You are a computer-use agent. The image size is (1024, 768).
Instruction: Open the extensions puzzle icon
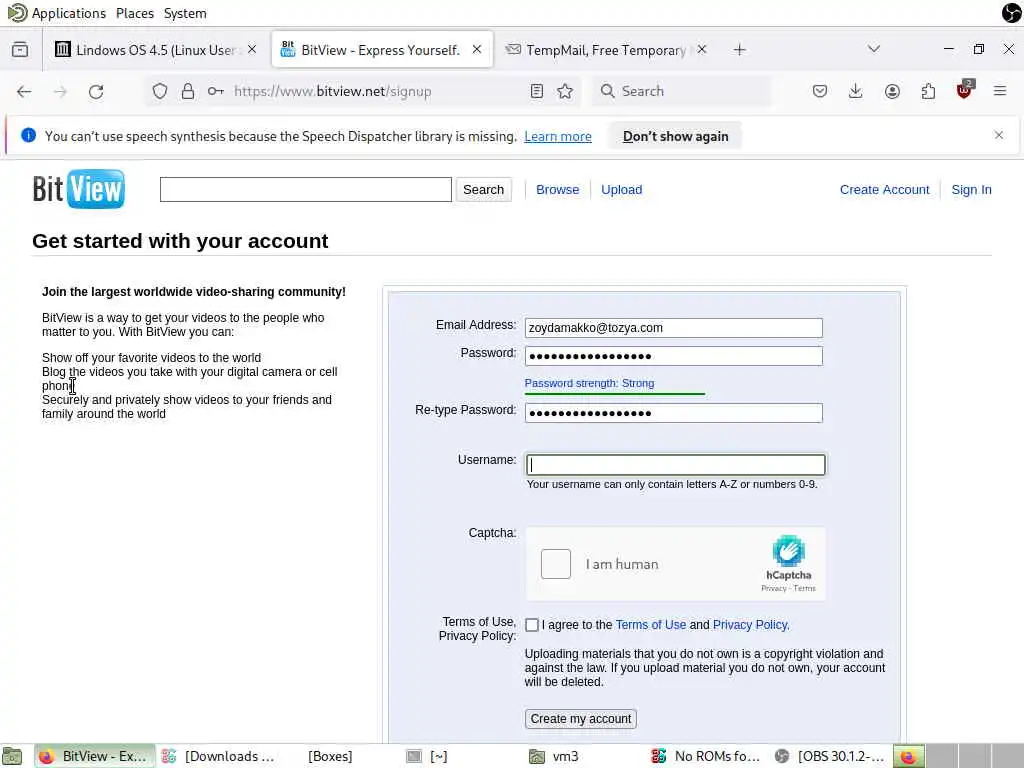pos(928,91)
